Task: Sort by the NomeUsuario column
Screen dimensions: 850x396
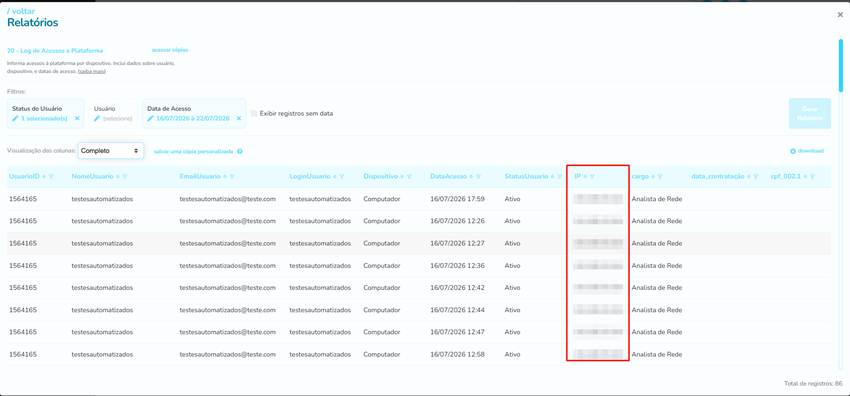Action: [x=118, y=177]
